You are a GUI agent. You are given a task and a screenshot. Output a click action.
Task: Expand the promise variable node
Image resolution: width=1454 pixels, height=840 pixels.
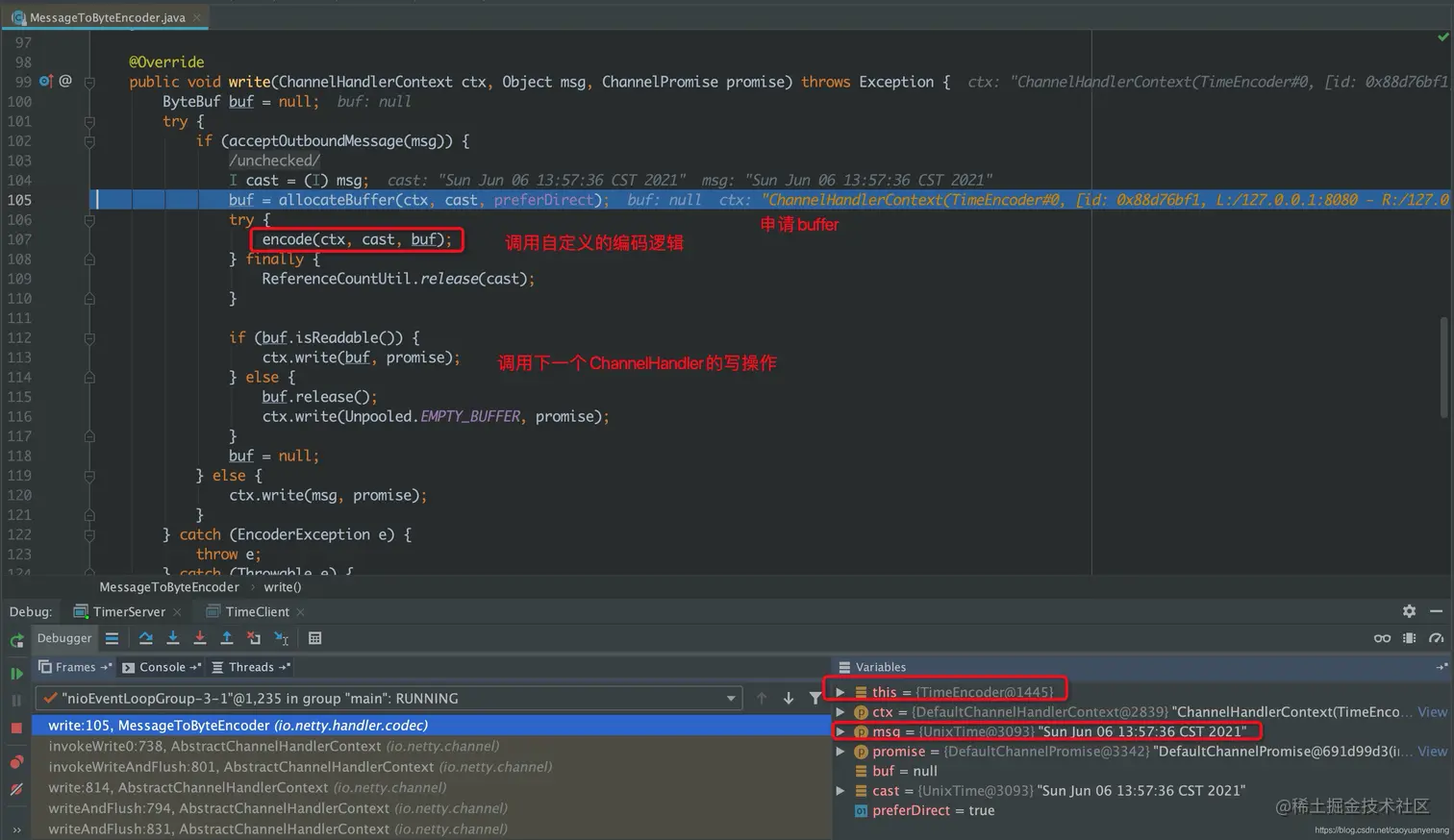click(x=840, y=752)
